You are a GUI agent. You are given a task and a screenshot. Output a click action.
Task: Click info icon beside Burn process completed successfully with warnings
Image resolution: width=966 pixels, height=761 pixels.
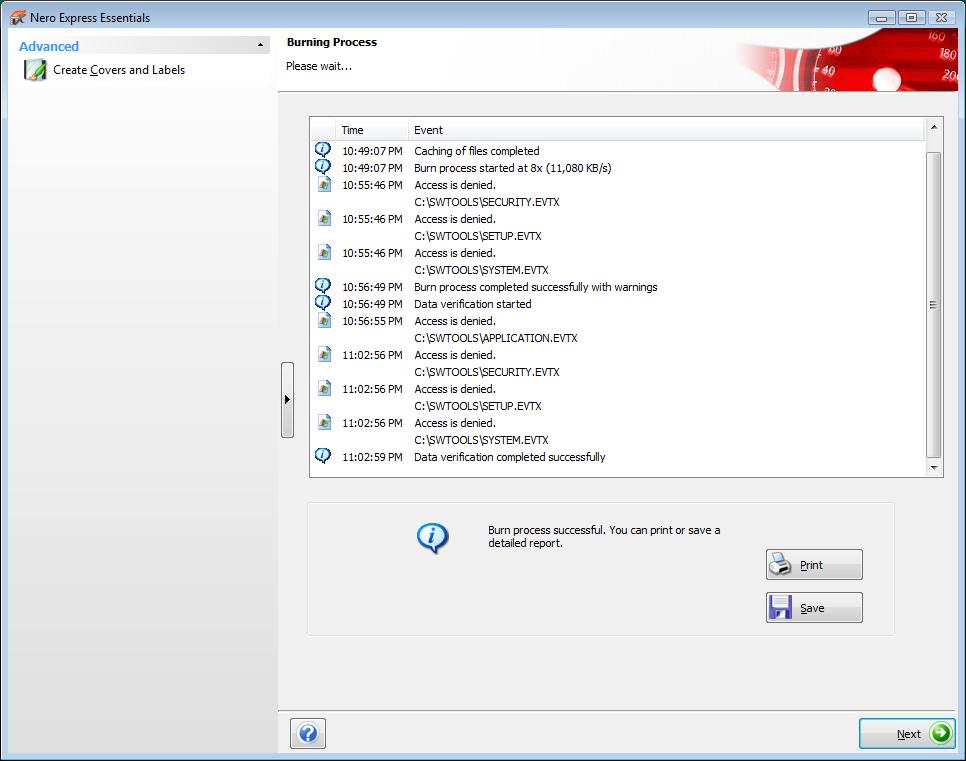(323, 286)
